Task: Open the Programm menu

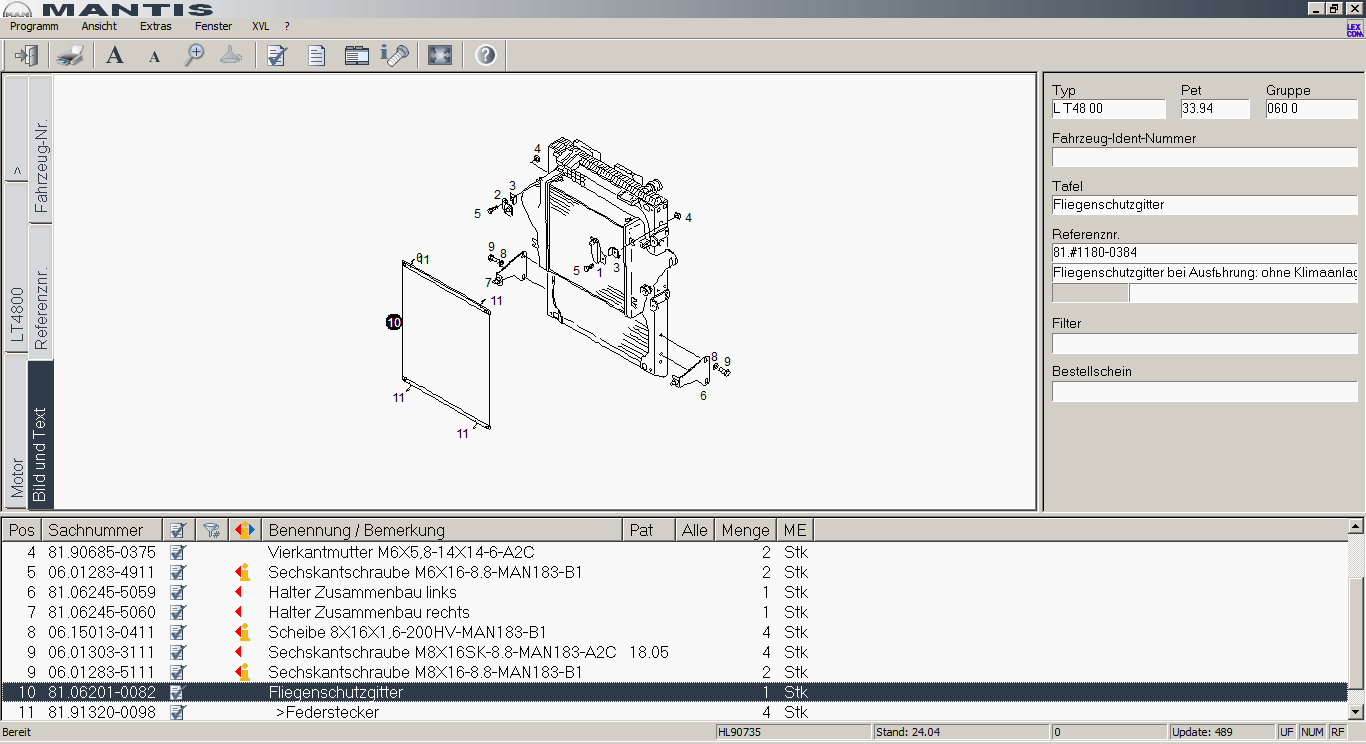Action: click(x=34, y=26)
